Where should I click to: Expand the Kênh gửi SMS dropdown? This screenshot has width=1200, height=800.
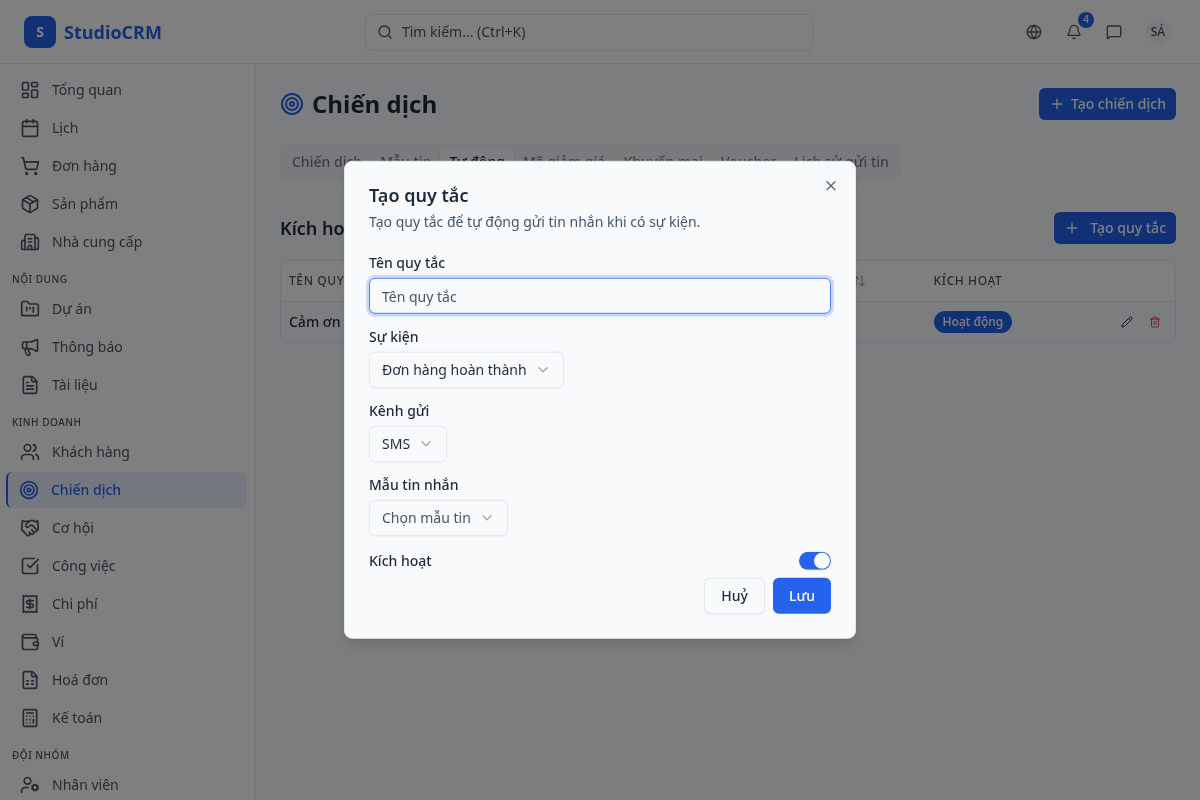(x=407, y=444)
